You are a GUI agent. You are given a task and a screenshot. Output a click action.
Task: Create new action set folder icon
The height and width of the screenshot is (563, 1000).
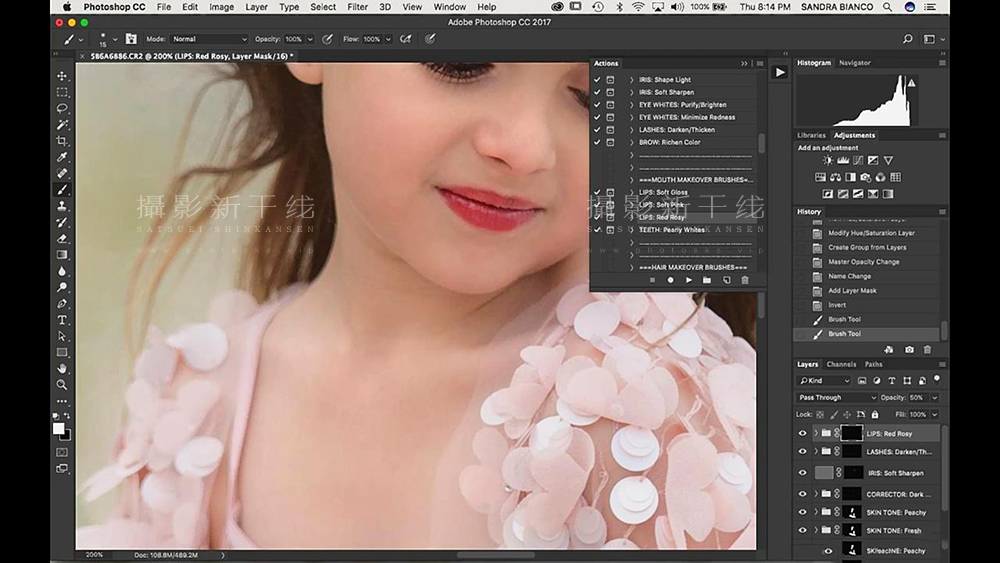(707, 280)
